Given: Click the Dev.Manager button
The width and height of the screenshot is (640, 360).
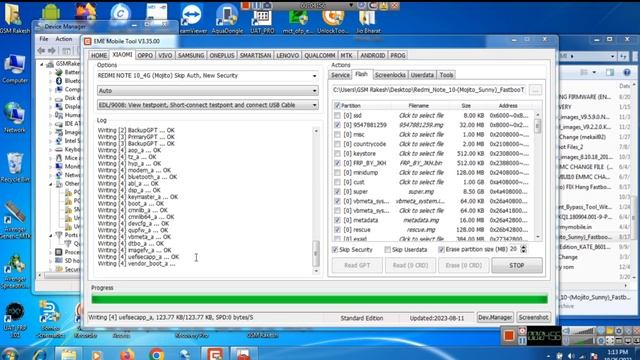Looking at the screenshot, I should click(x=495, y=317).
